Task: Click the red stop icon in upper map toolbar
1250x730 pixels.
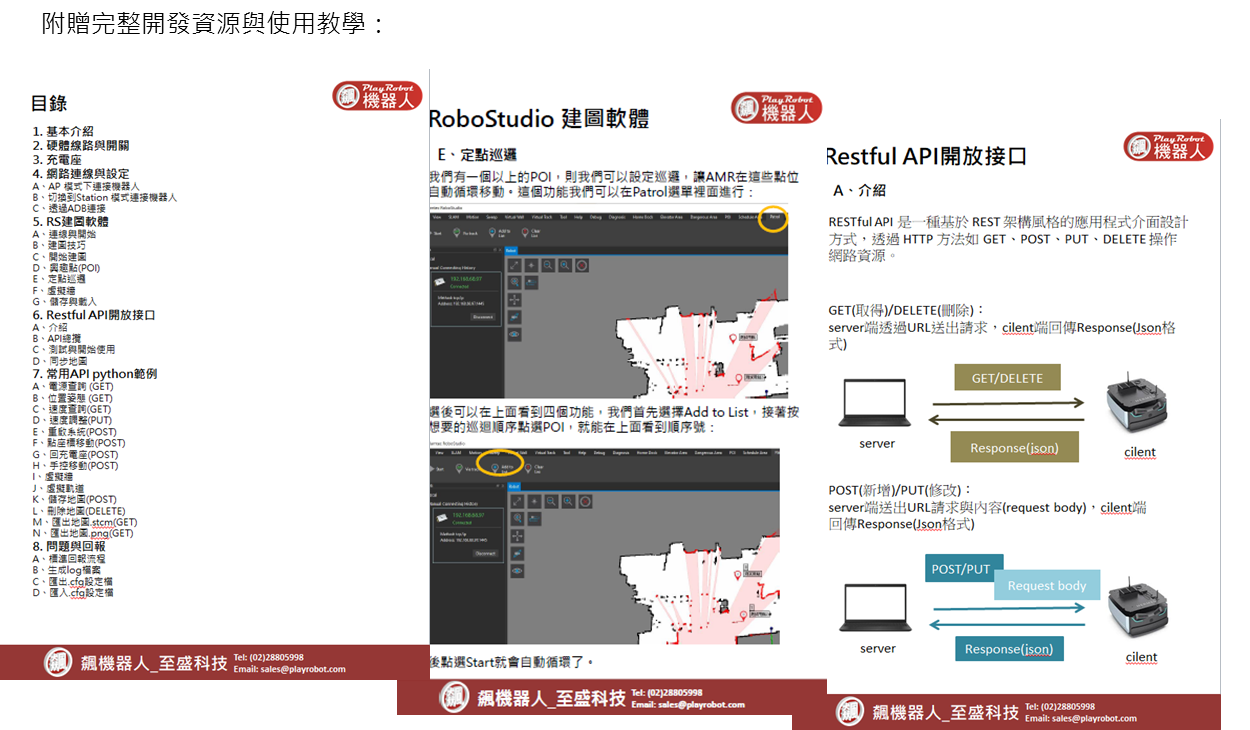Action: click(x=581, y=265)
